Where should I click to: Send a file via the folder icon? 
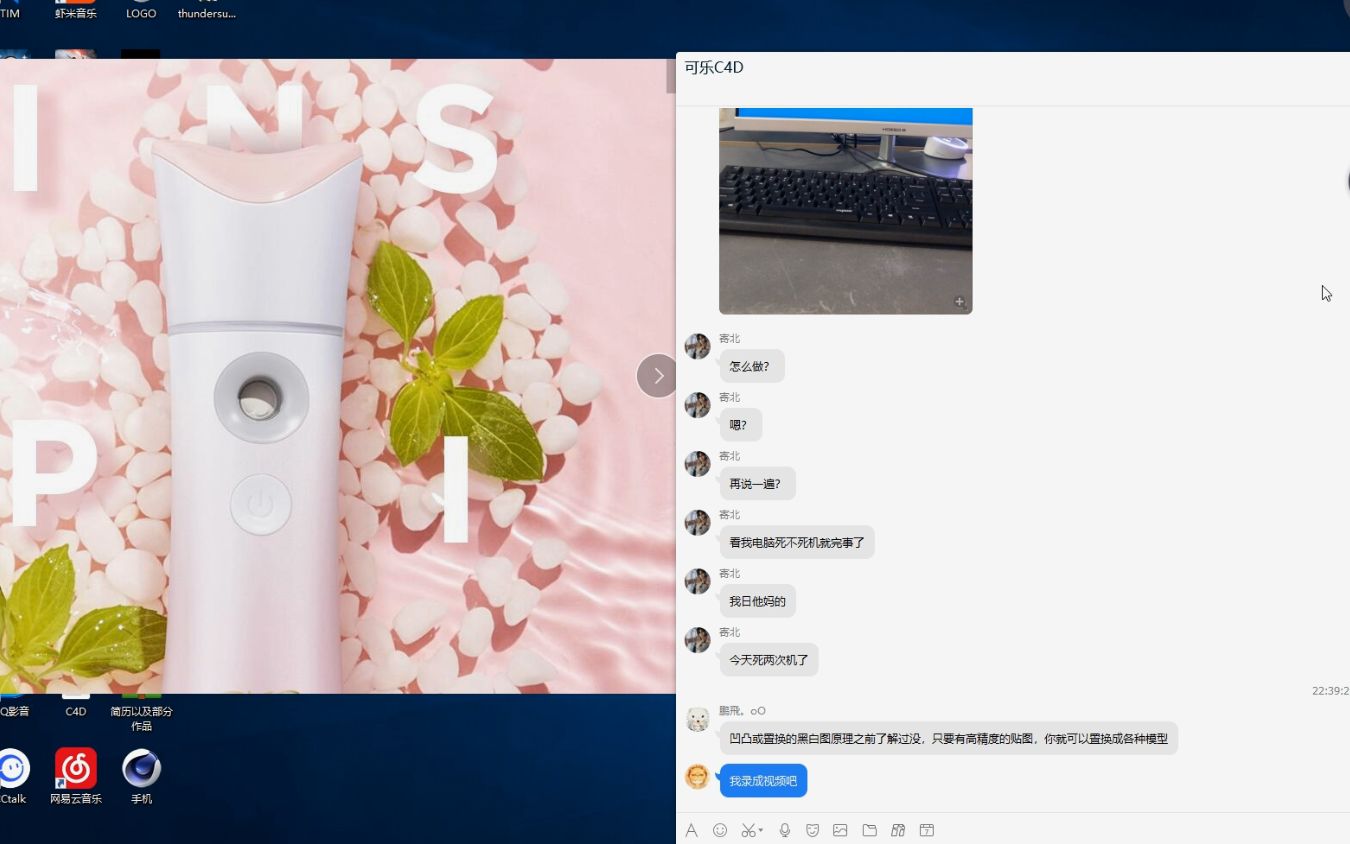[x=869, y=830]
